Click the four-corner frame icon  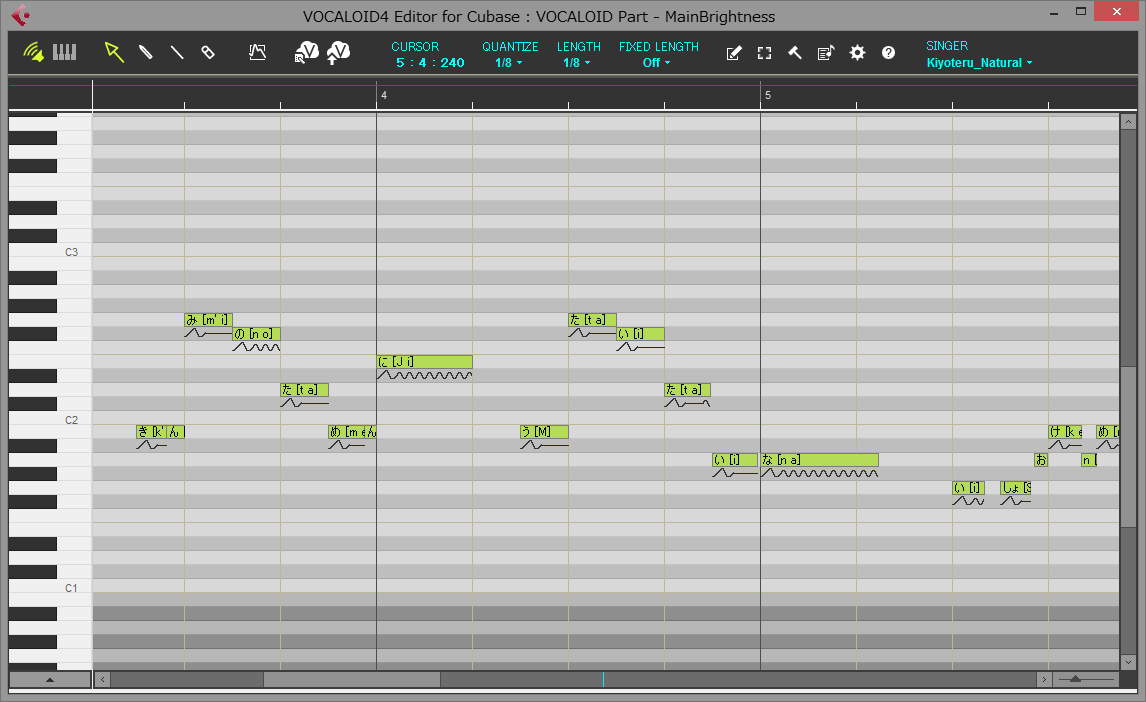[764, 53]
